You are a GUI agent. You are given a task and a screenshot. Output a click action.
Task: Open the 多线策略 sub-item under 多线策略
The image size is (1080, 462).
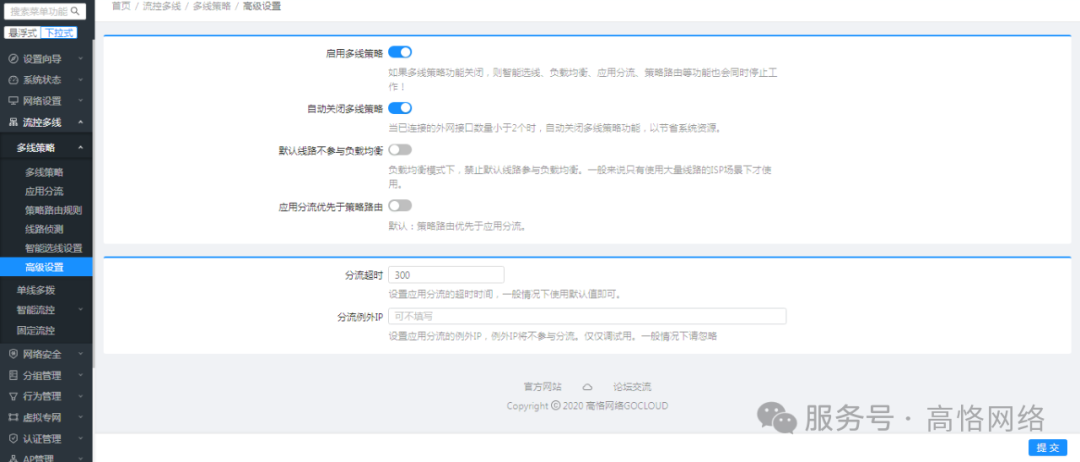46,172
